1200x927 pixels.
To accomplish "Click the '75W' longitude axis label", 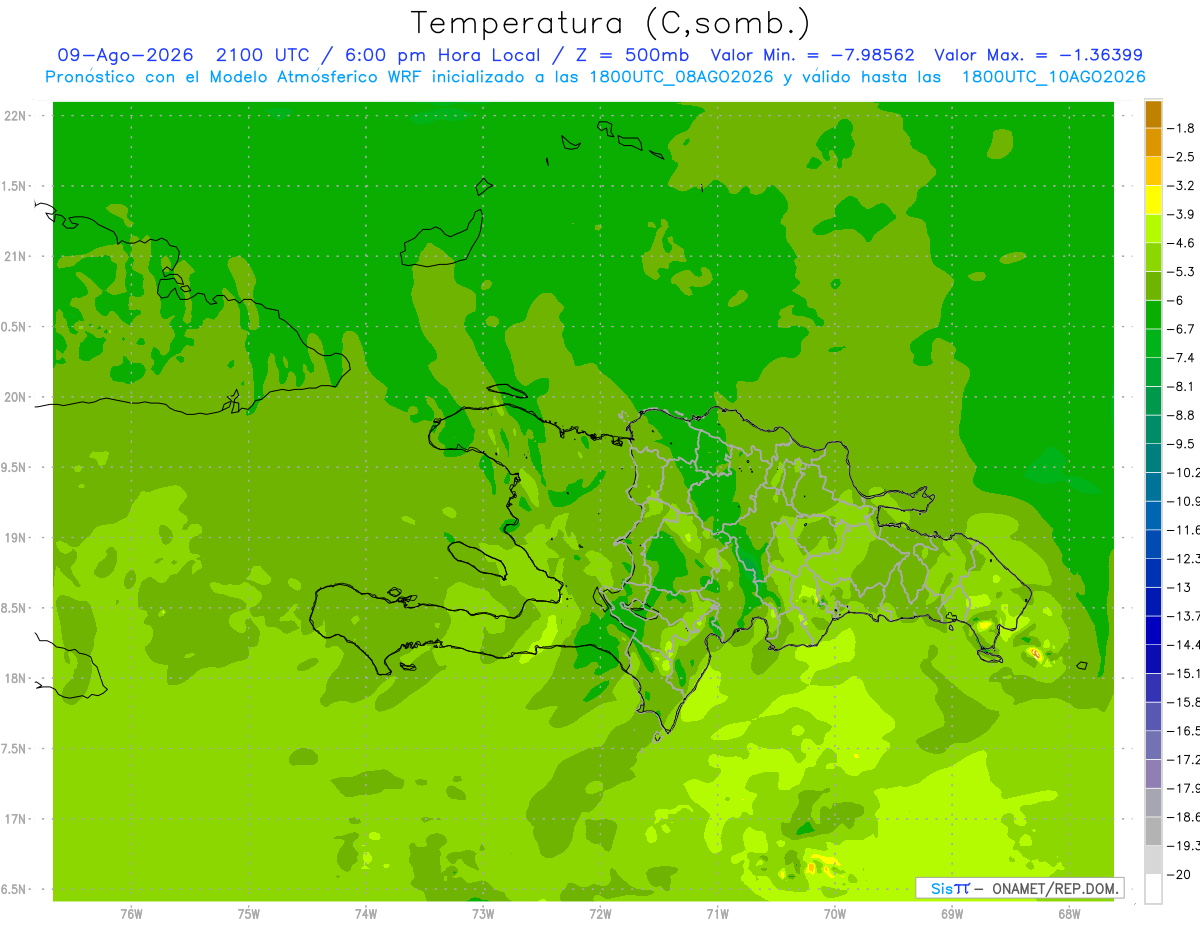I will pos(248,914).
